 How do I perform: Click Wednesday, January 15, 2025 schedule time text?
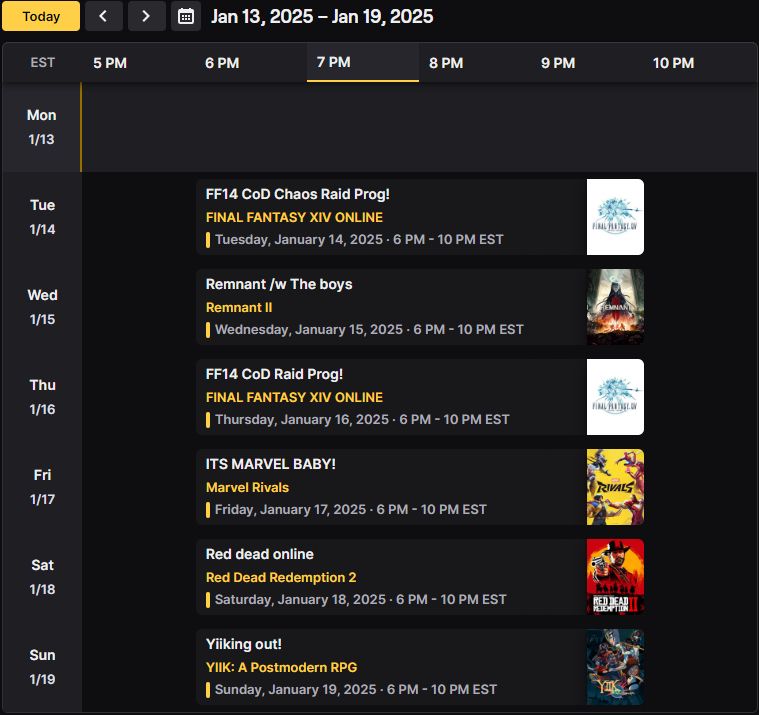369,330
